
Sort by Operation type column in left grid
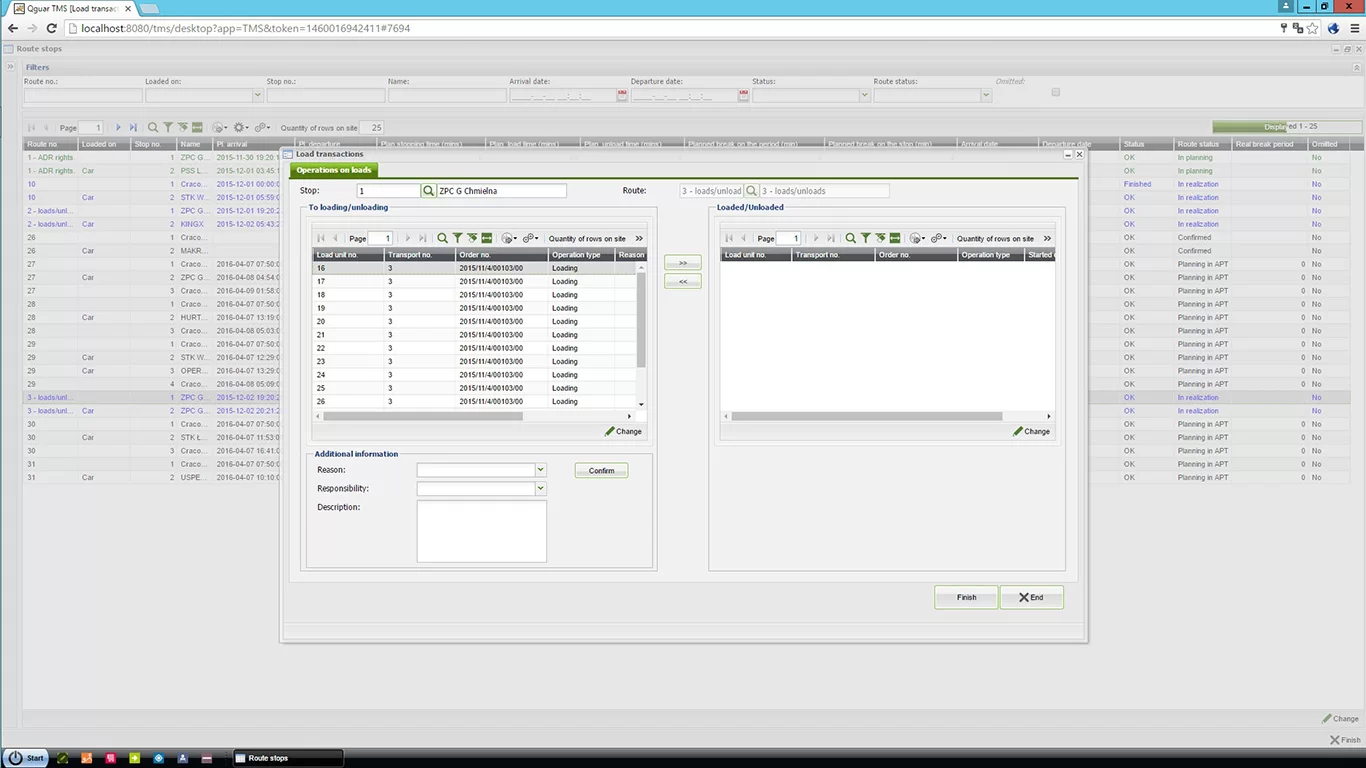pyautogui.click(x=581, y=255)
